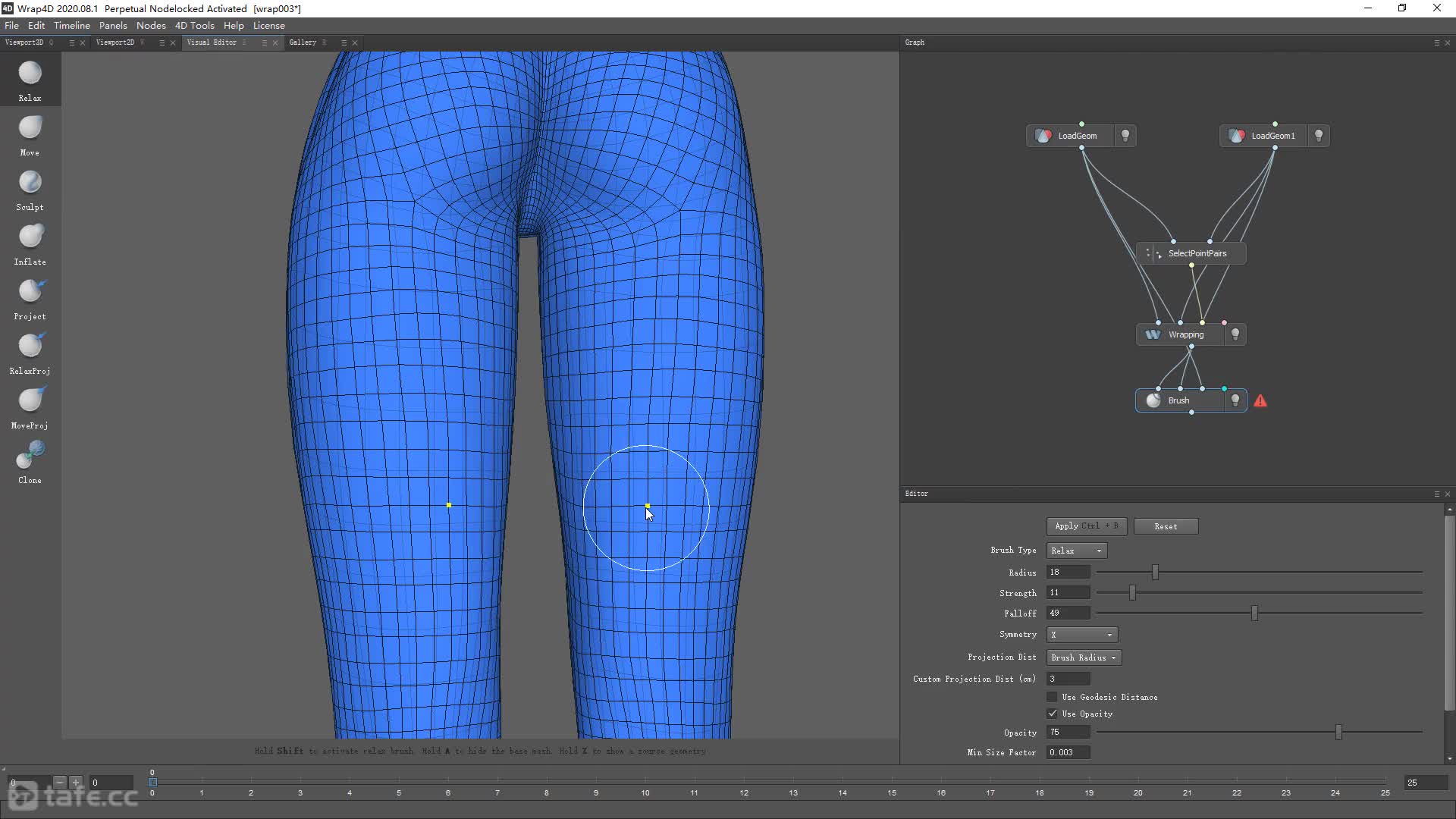Uncheck the Use Opacity checkbox
The width and height of the screenshot is (1456, 819).
tap(1053, 714)
